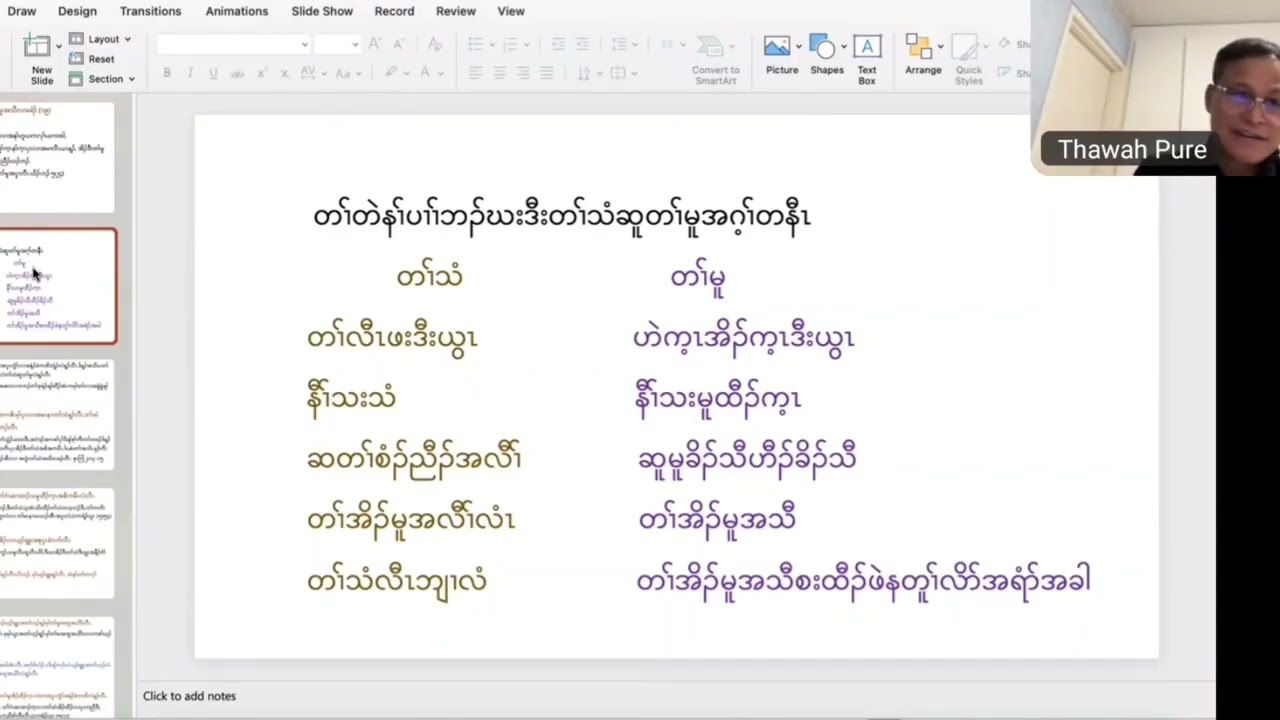The width and height of the screenshot is (1280, 720).
Task: Click Thawah Pure video participant tile
Action: point(1155,87)
